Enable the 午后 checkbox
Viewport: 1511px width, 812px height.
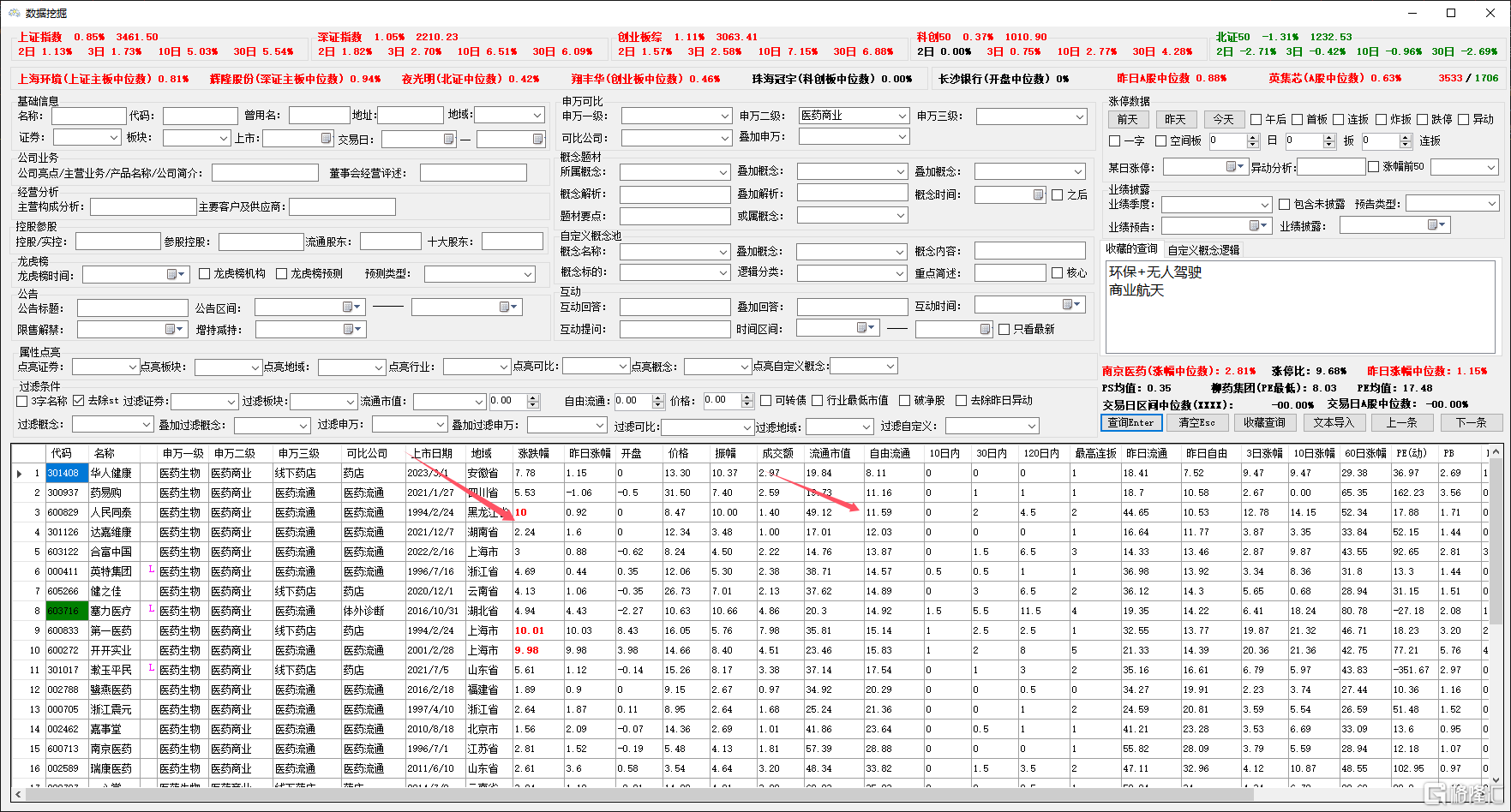pyautogui.click(x=1256, y=119)
